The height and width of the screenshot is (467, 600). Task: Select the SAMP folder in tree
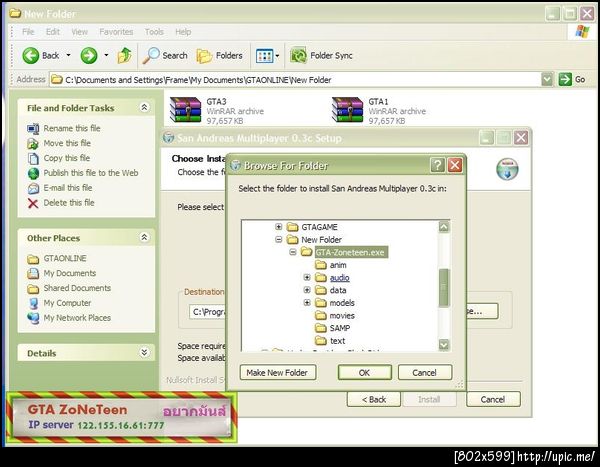[x=340, y=328]
